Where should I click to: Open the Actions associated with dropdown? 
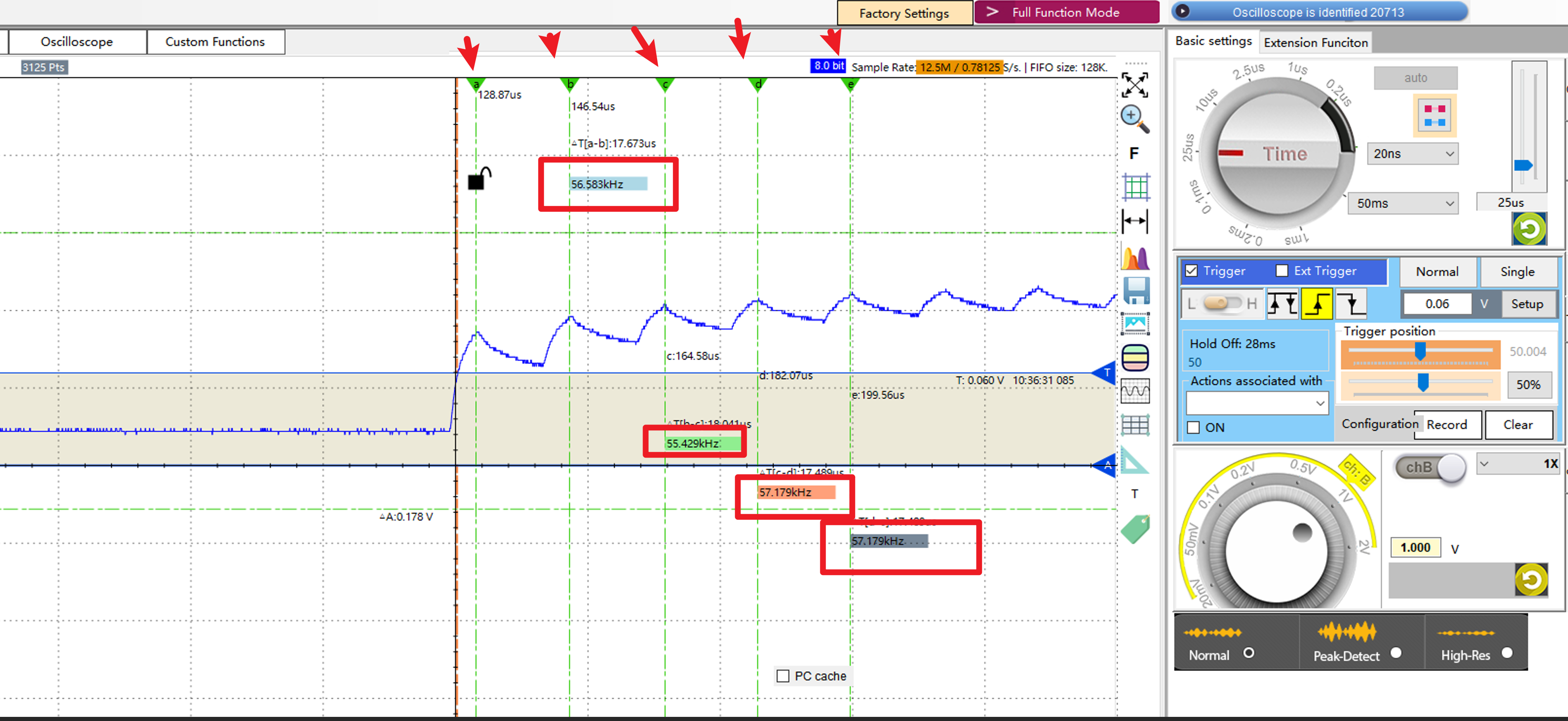point(1258,403)
